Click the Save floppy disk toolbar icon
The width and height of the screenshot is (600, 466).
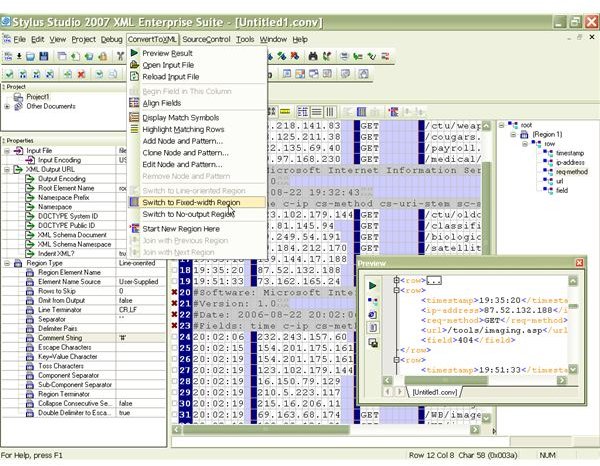44,57
